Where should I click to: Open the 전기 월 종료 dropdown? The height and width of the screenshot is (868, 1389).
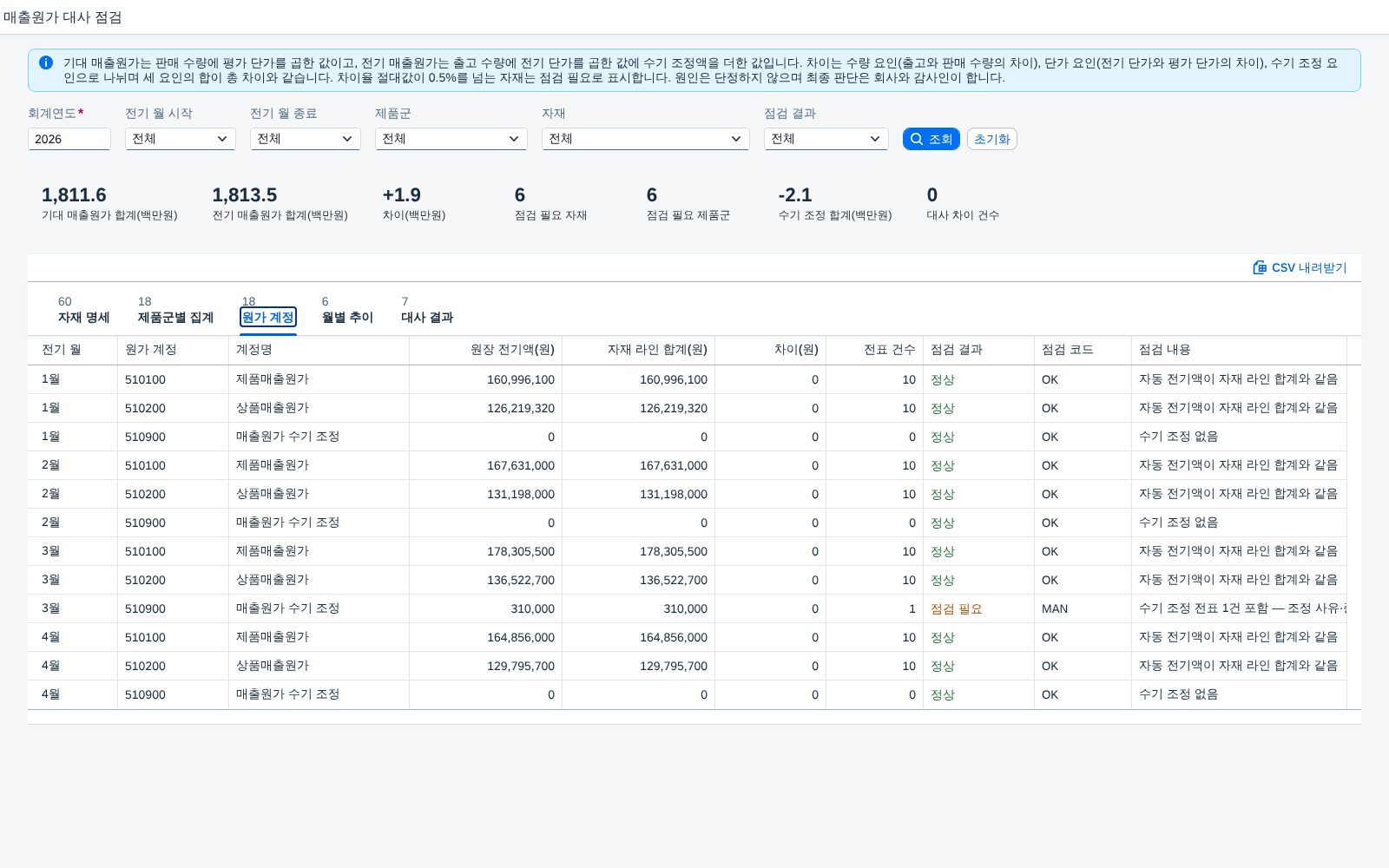click(x=306, y=139)
